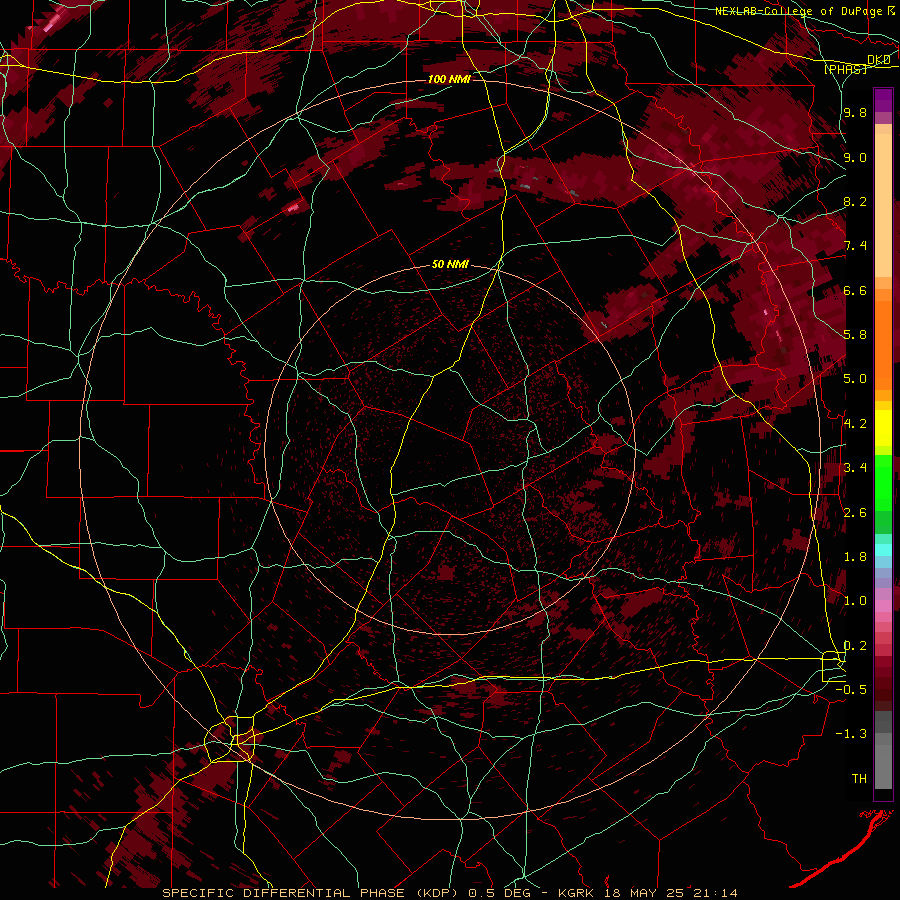The image size is (900, 900).
Task: Click the 9.8 value on color scale
Action: coord(855,112)
